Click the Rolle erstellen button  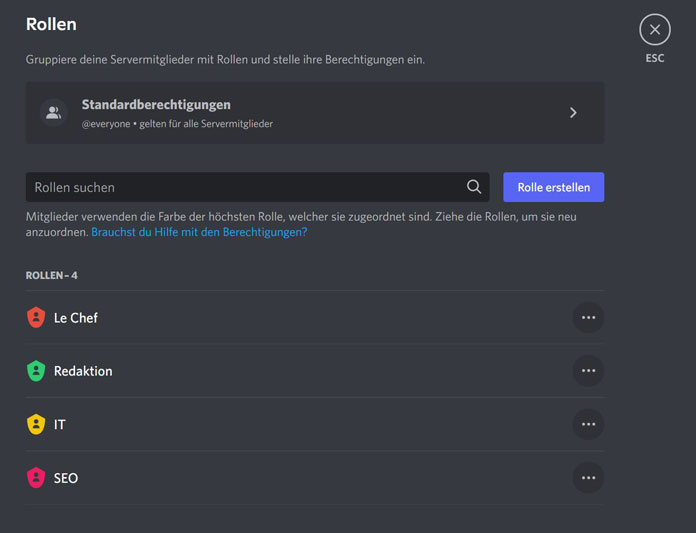(554, 187)
